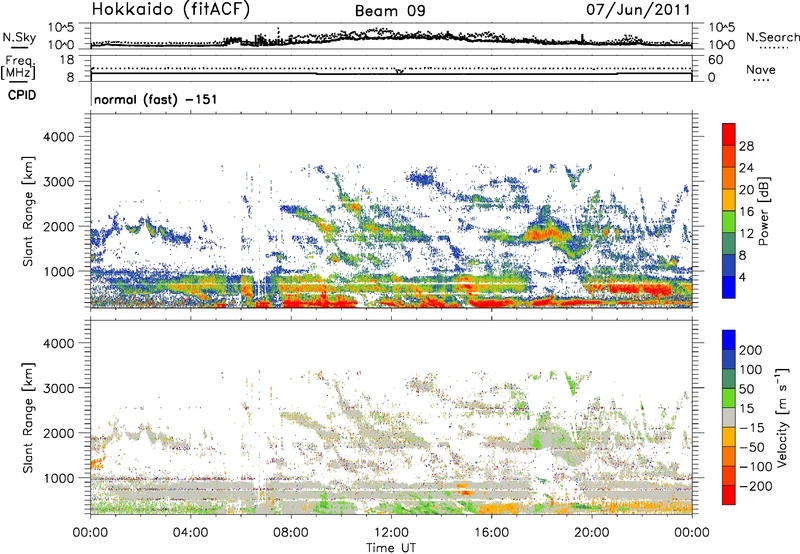Click the "20:00" time tick label
800x554 pixels.
(x=591, y=533)
